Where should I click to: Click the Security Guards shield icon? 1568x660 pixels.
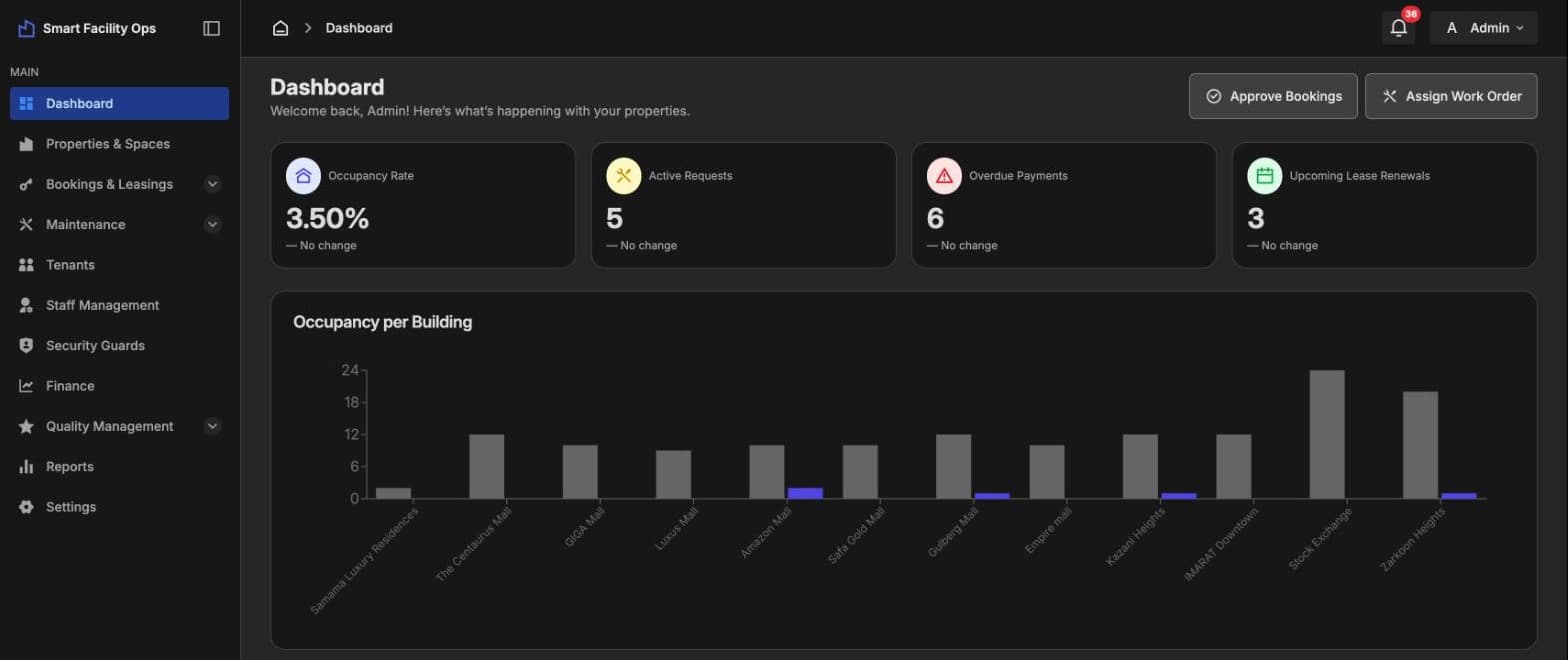[26, 345]
